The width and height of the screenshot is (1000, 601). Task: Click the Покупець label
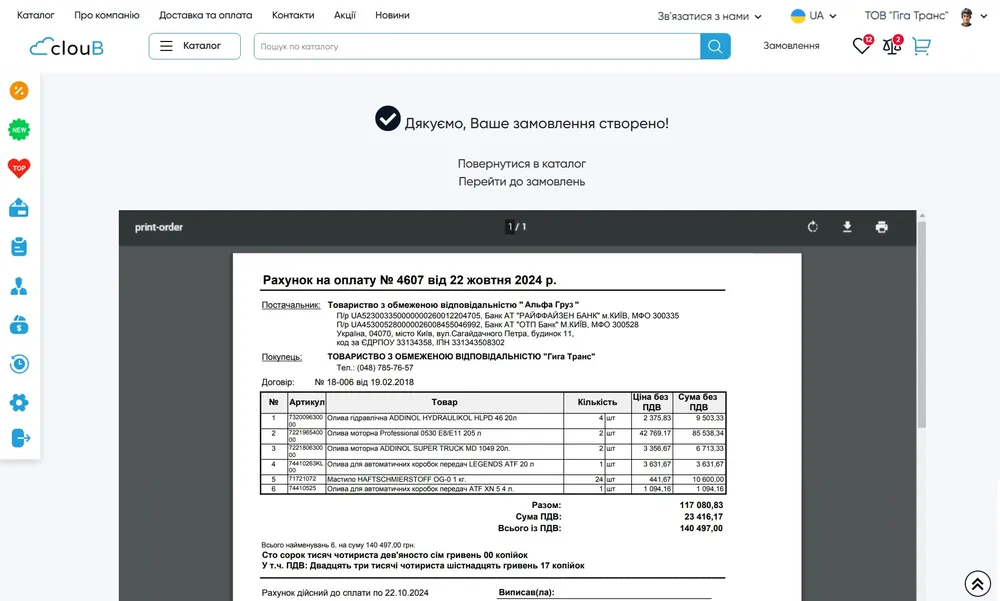pyautogui.click(x=281, y=357)
